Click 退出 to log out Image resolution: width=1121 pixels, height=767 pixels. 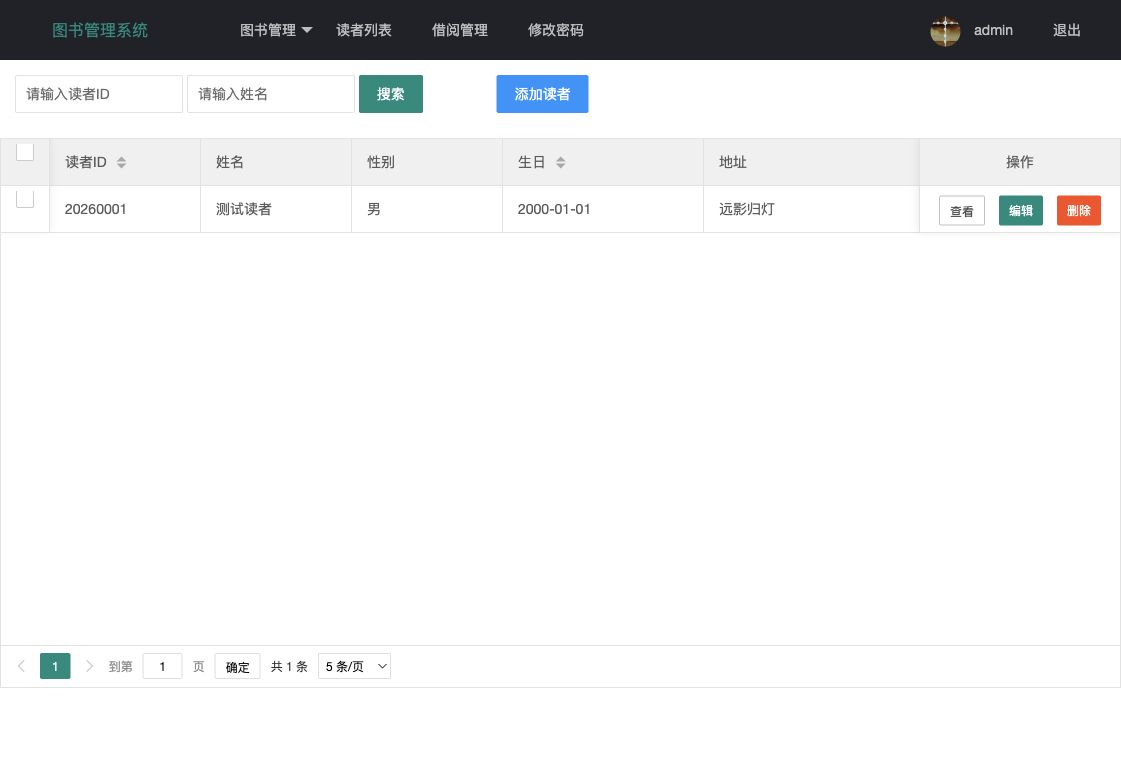point(1067,30)
